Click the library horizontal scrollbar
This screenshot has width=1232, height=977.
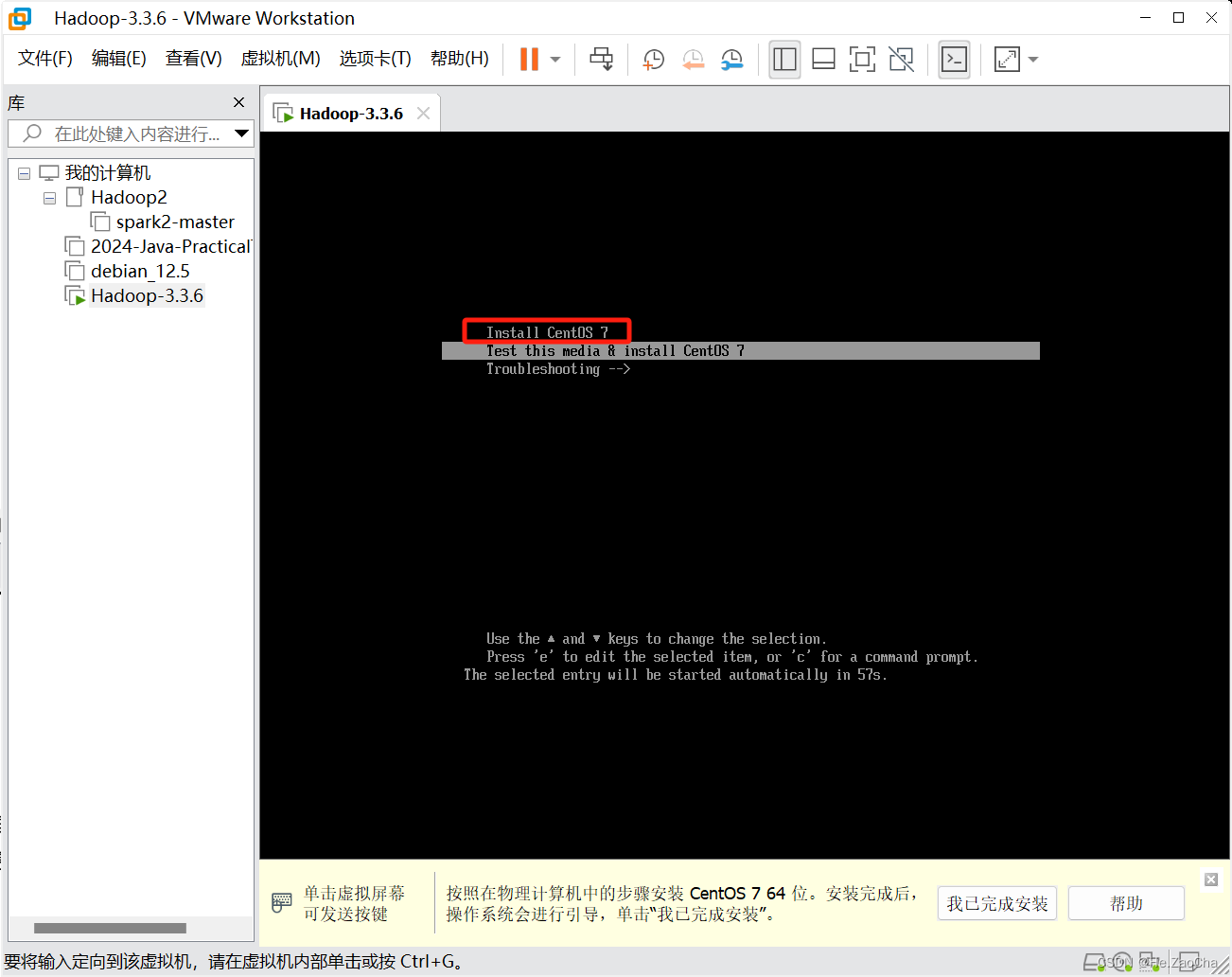110,928
